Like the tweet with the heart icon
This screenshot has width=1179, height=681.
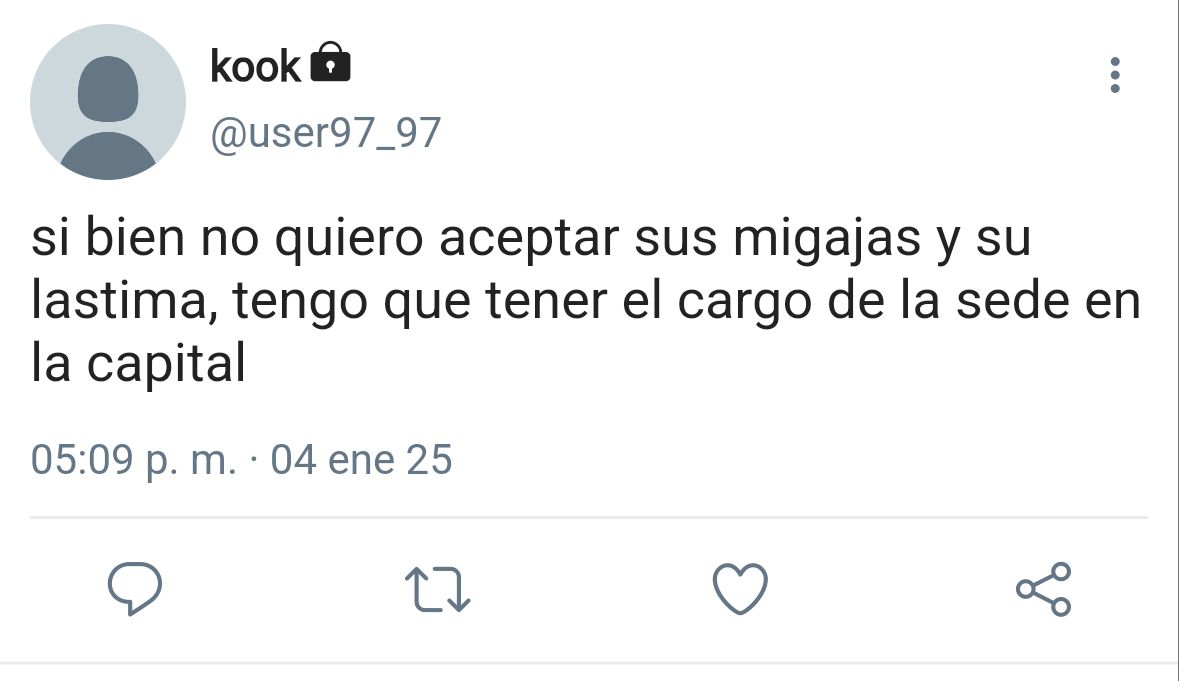[740, 589]
